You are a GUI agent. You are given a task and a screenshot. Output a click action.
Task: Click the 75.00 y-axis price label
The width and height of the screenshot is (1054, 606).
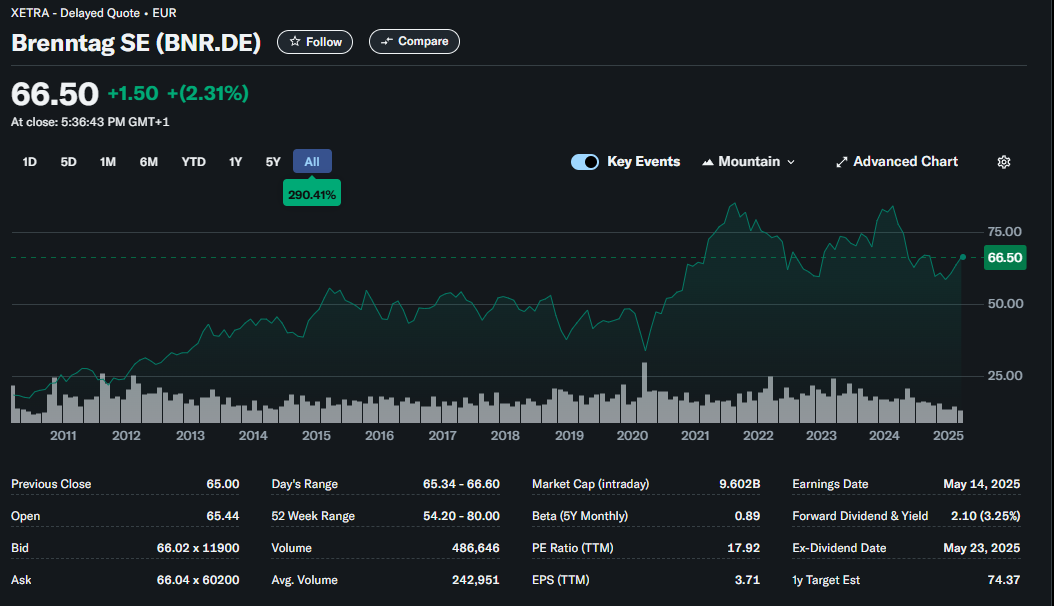[1004, 232]
